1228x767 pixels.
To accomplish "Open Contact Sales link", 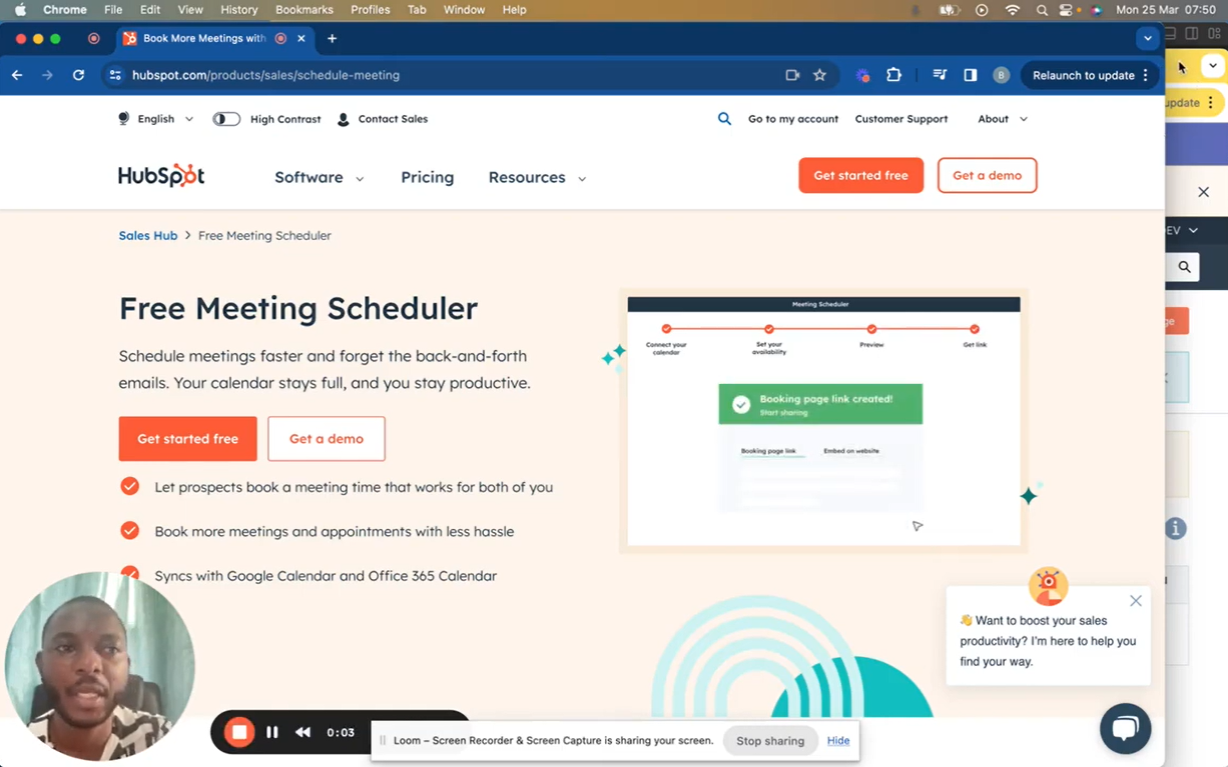I will coord(382,119).
